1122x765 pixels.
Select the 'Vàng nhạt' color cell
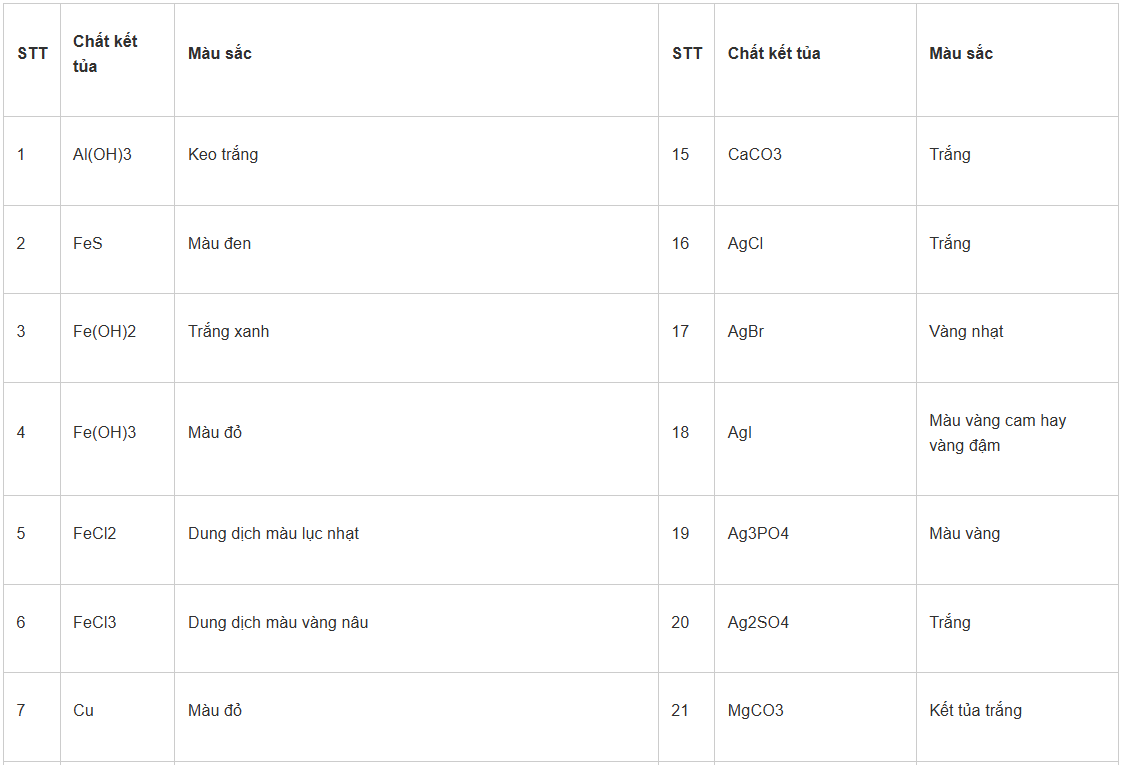click(966, 332)
